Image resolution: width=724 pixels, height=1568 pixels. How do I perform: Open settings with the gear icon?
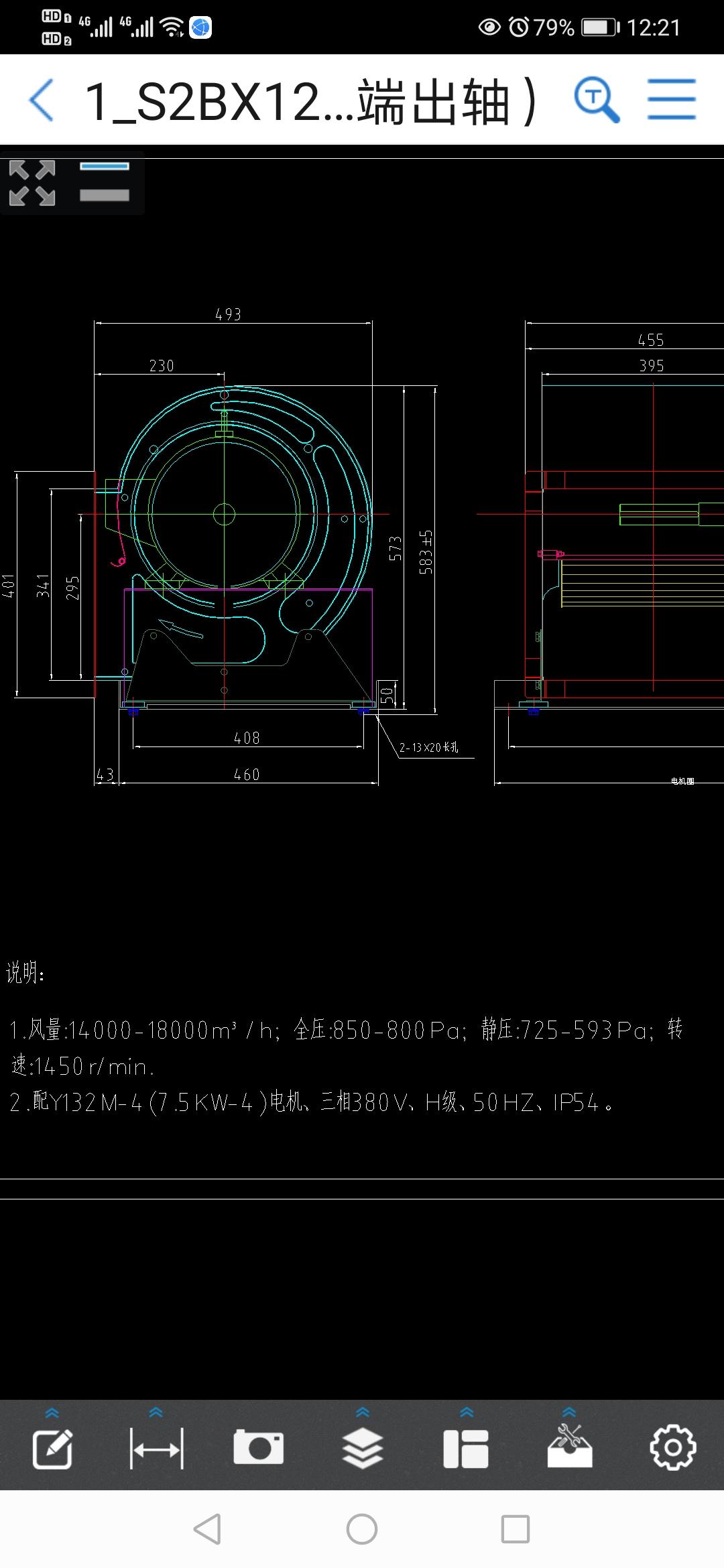673,1447
